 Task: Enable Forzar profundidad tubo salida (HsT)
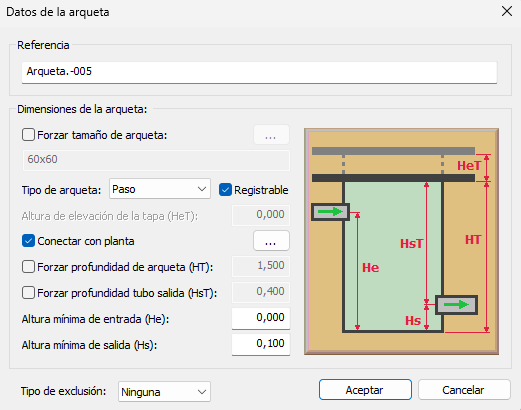(28, 293)
